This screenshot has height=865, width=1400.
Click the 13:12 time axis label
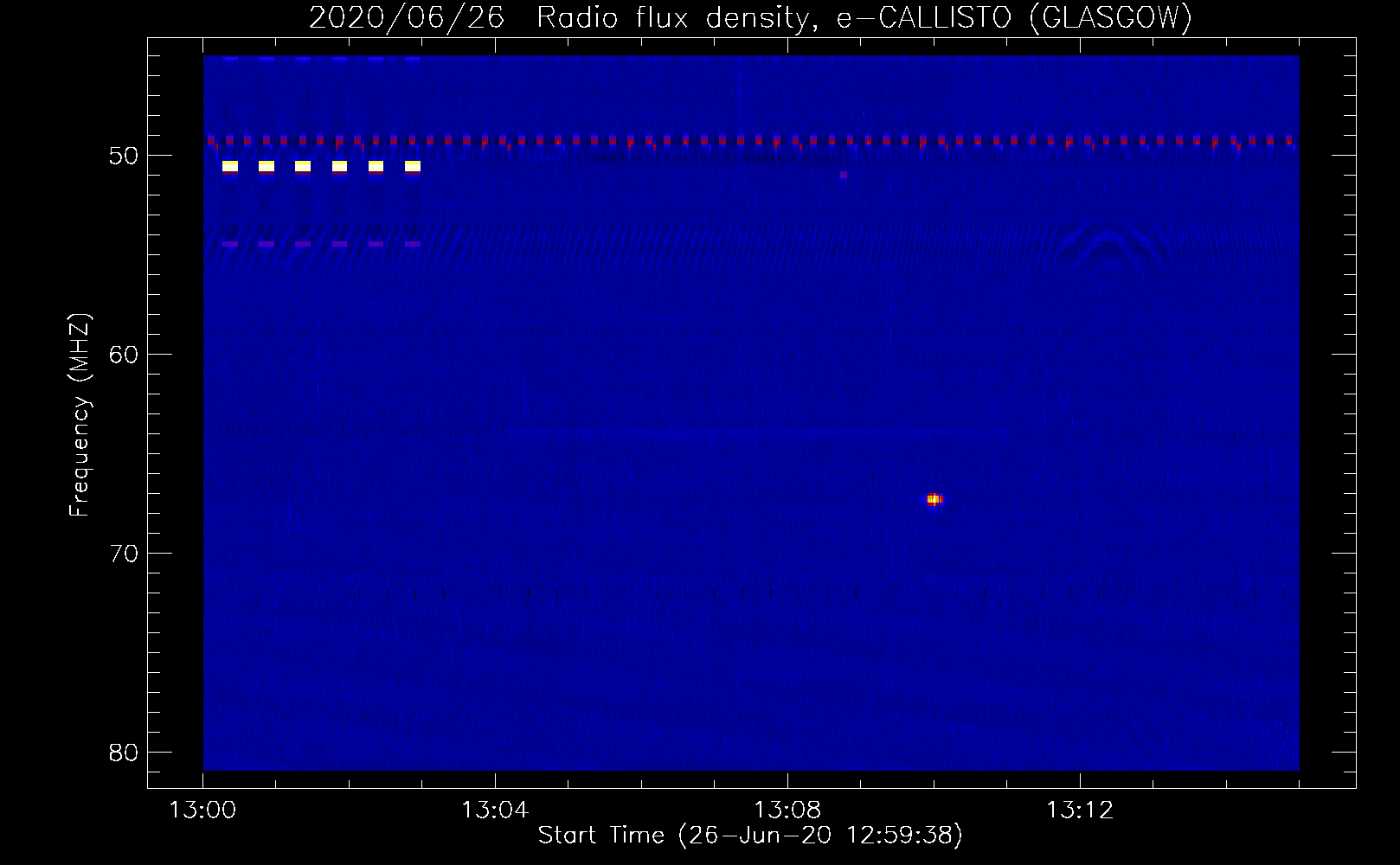tap(1080, 811)
